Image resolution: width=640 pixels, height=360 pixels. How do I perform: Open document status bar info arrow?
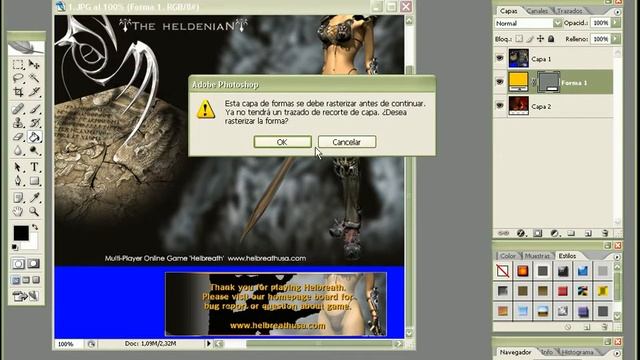(208, 344)
